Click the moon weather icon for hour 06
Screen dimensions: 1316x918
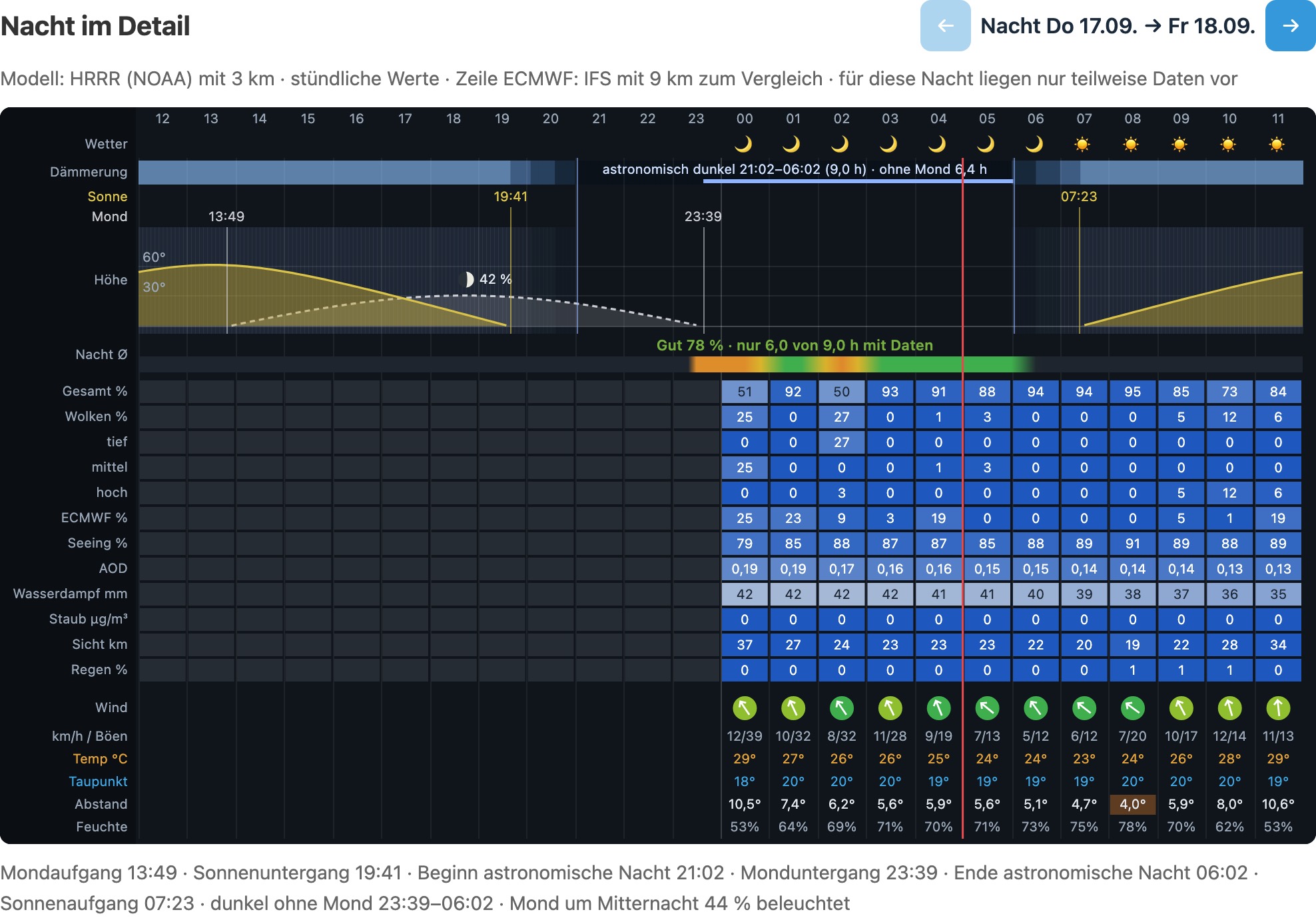[x=1035, y=144]
